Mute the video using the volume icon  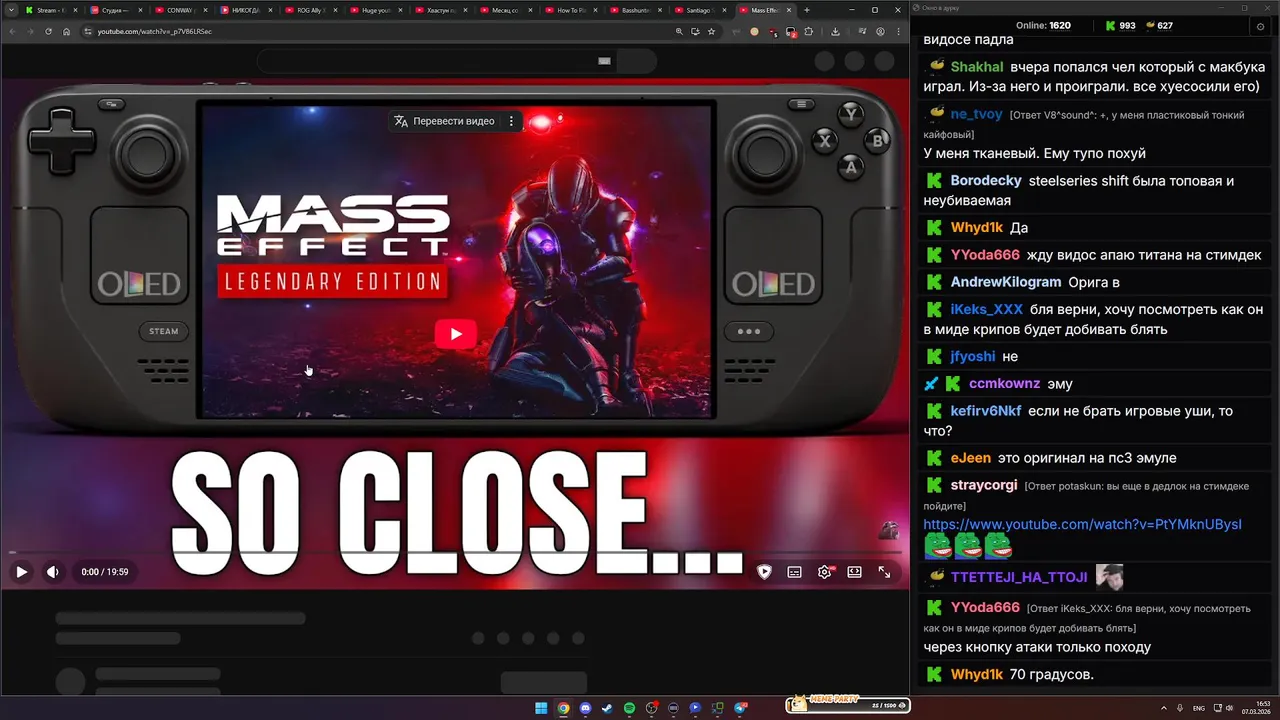[53, 572]
